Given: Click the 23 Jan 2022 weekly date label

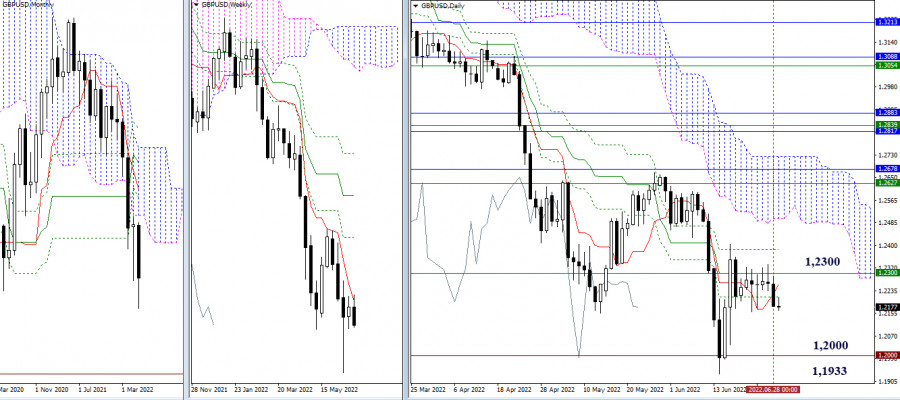Looking at the screenshot, I should (251, 389).
